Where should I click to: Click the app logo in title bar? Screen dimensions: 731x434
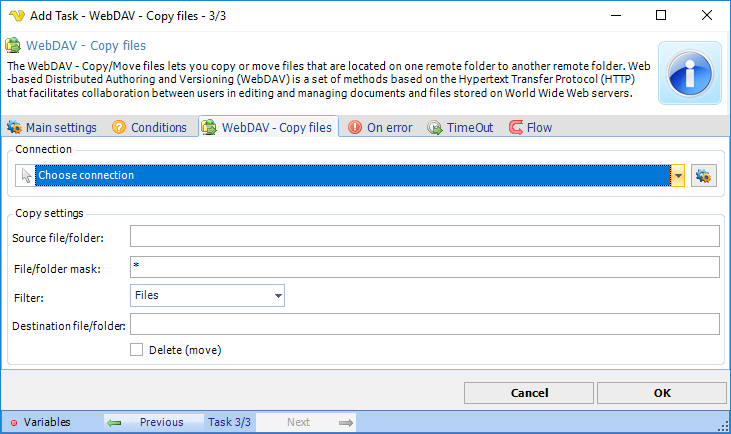point(17,15)
